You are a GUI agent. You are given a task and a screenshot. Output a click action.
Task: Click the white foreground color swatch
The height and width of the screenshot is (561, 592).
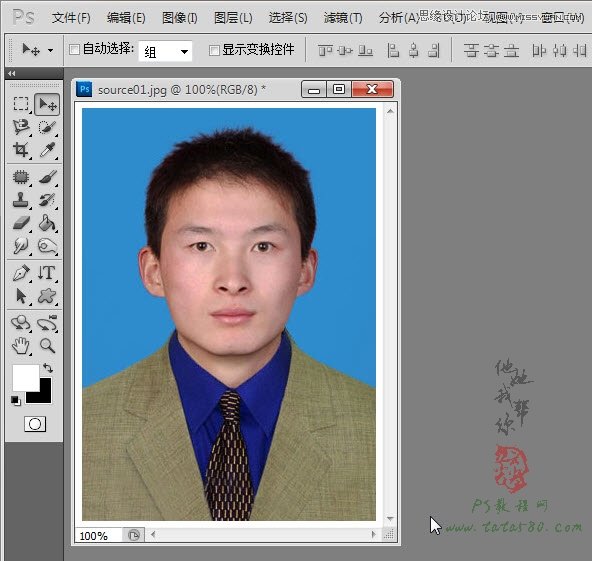[x=25, y=378]
